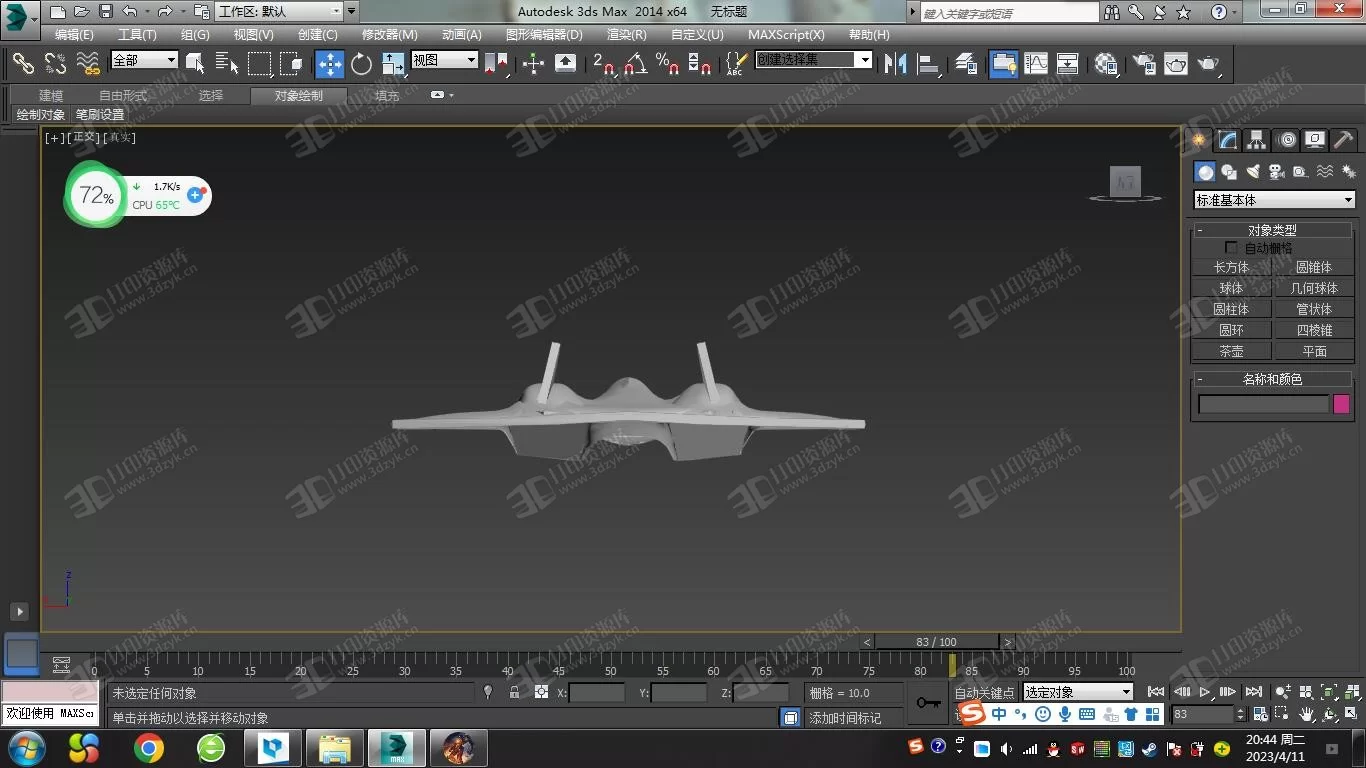Image resolution: width=1366 pixels, height=768 pixels.
Task: Click the 茶壶 teapot button
Action: click(1232, 351)
